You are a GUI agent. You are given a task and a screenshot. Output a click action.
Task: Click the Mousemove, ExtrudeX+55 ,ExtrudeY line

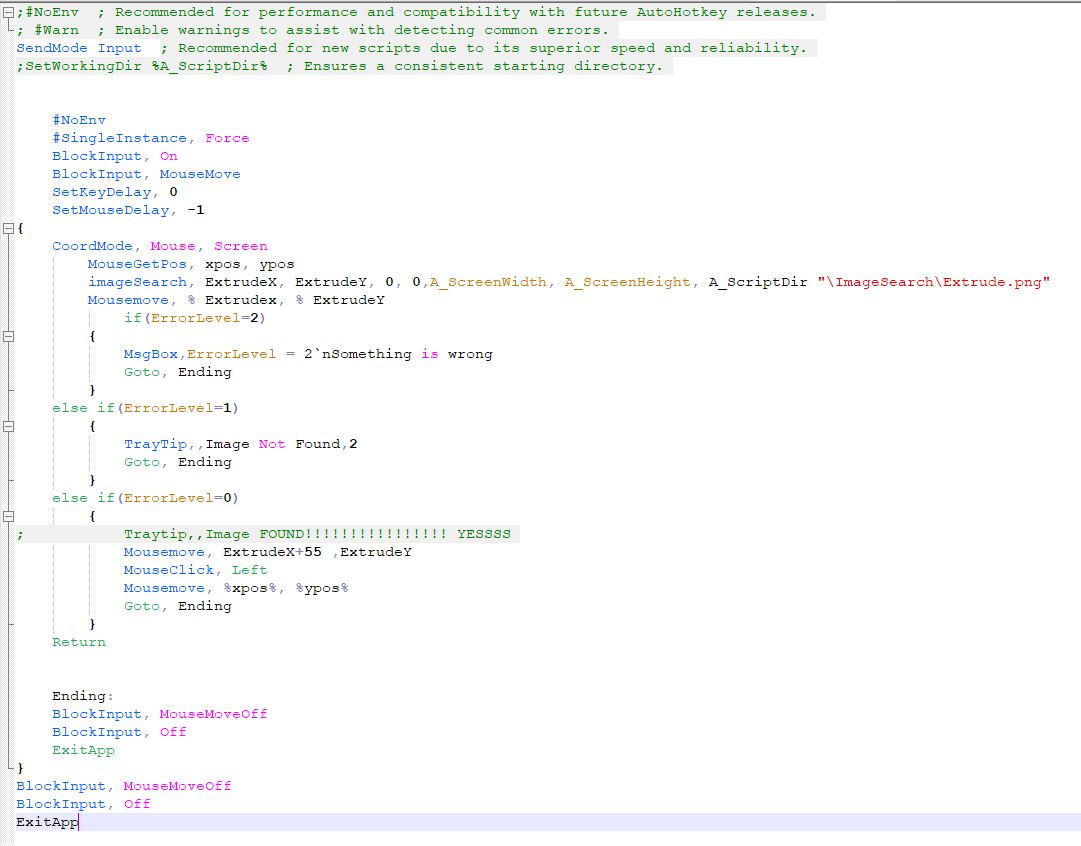267,552
